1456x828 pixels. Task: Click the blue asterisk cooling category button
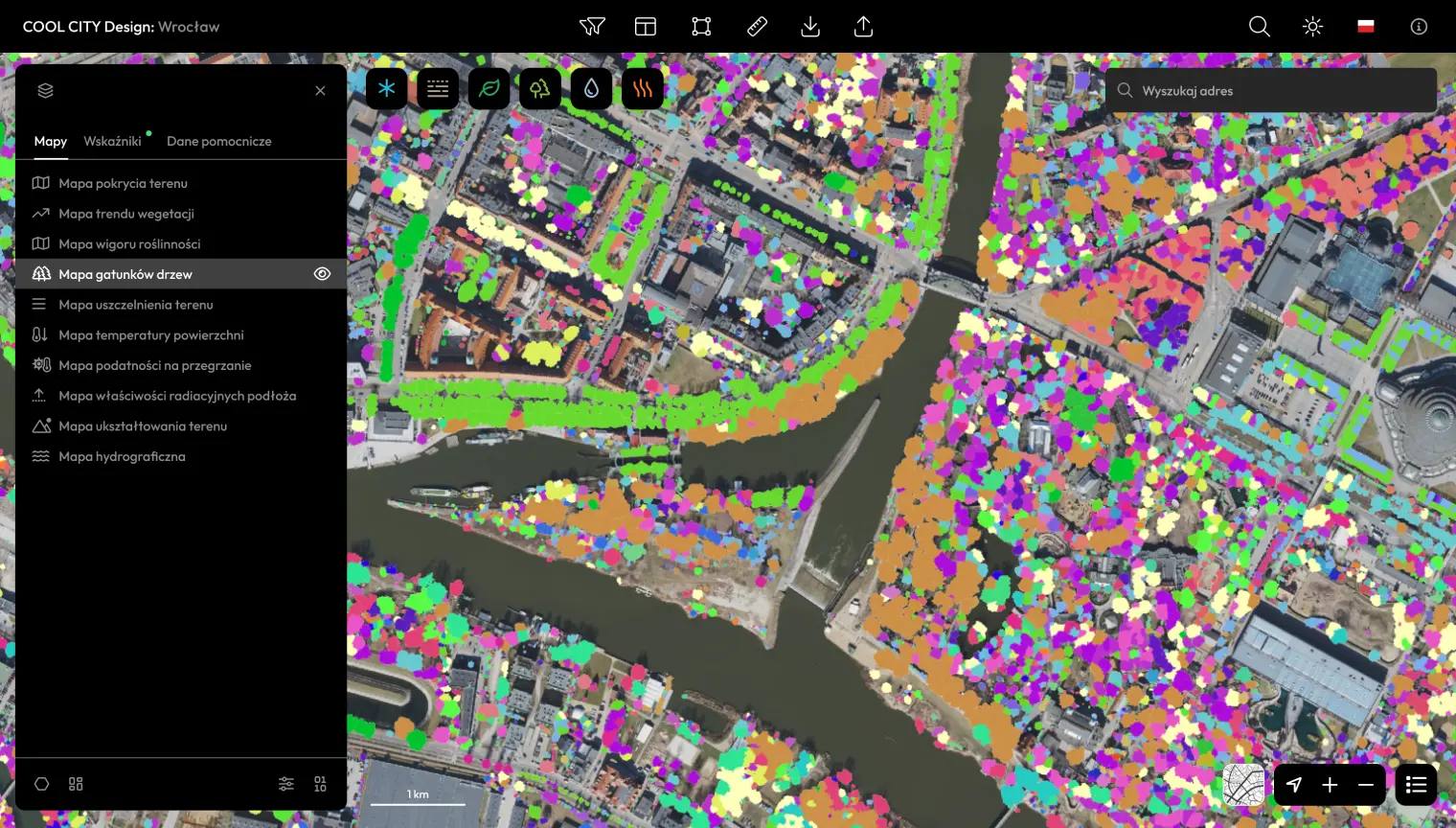point(387,89)
